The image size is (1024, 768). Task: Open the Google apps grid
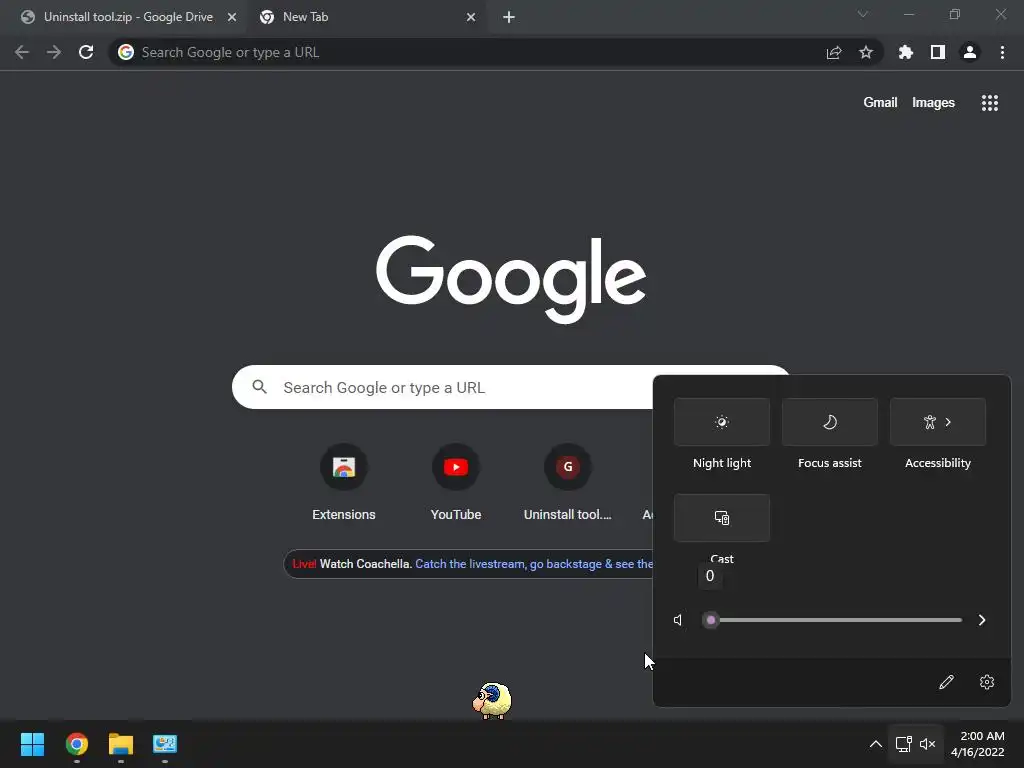point(990,103)
